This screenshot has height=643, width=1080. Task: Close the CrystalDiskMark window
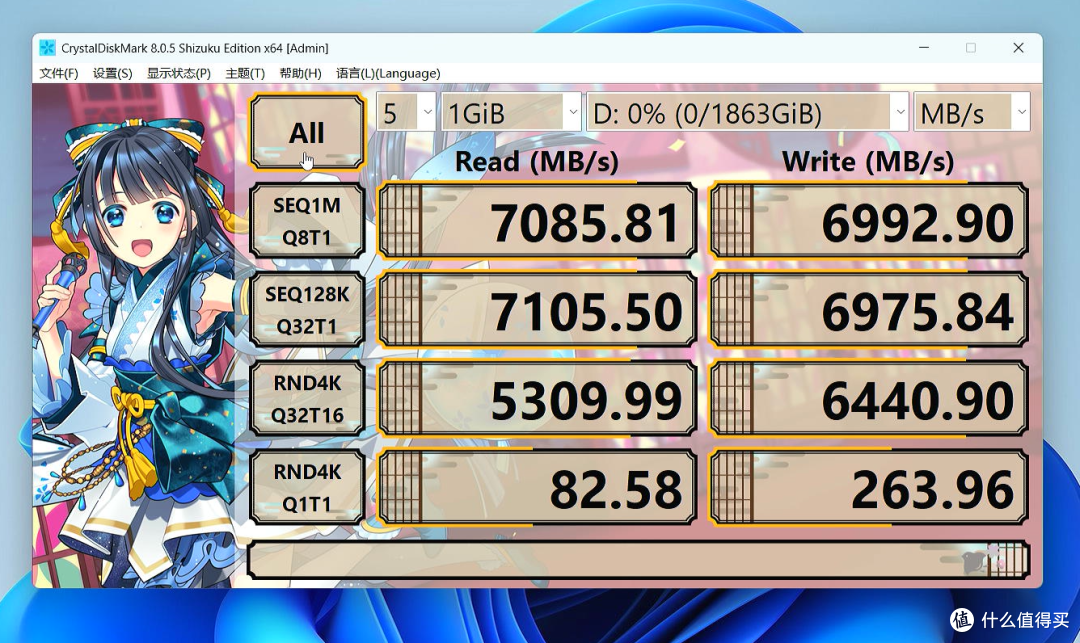tap(1018, 48)
